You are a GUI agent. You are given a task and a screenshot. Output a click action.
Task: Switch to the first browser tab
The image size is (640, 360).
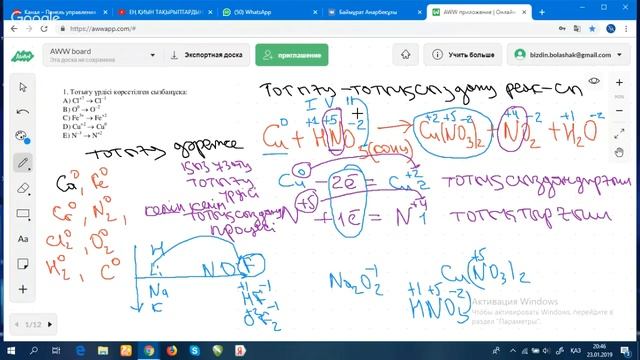pyautogui.click(x=60, y=12)
